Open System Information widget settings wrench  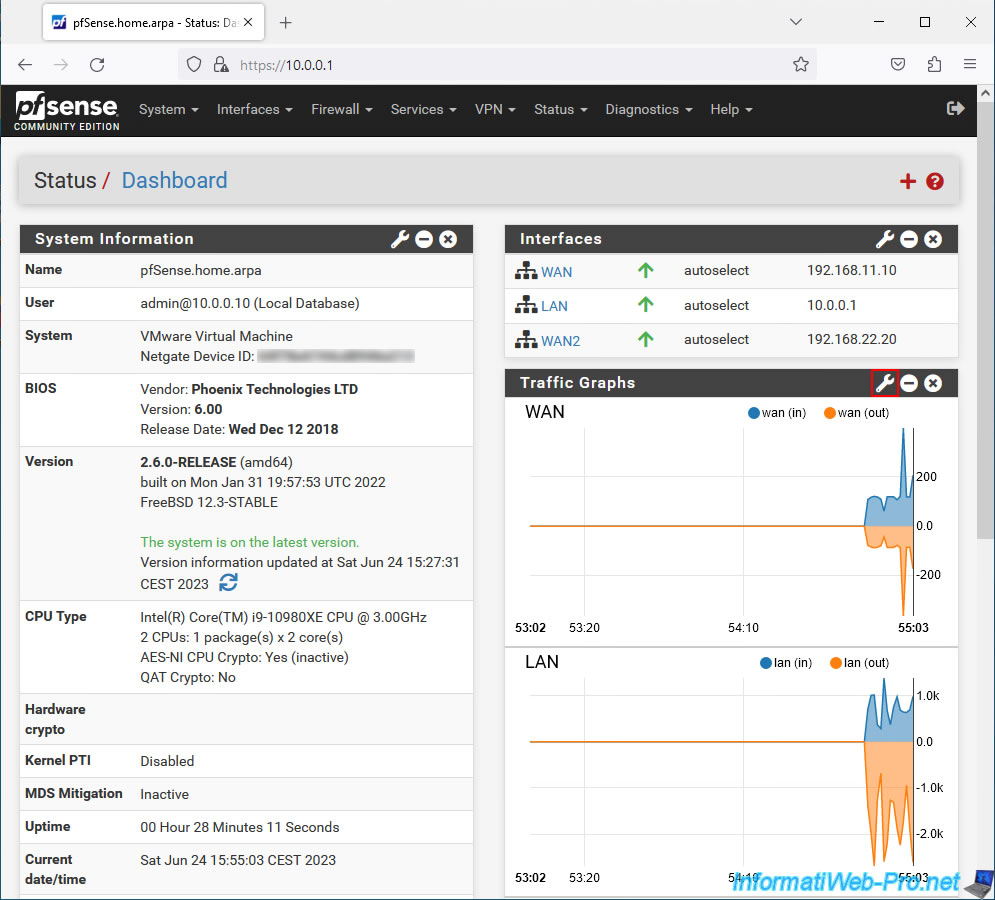coord(400,239)
